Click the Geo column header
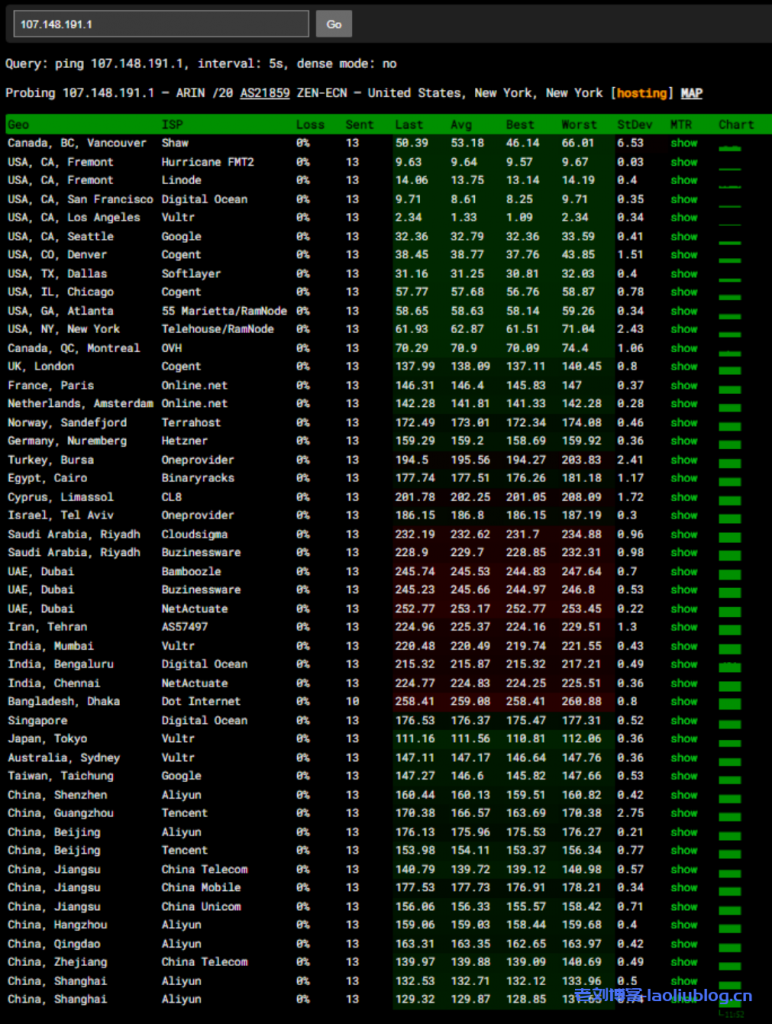The height and width of the screenshot is (1024, 772). pos(19,125)
